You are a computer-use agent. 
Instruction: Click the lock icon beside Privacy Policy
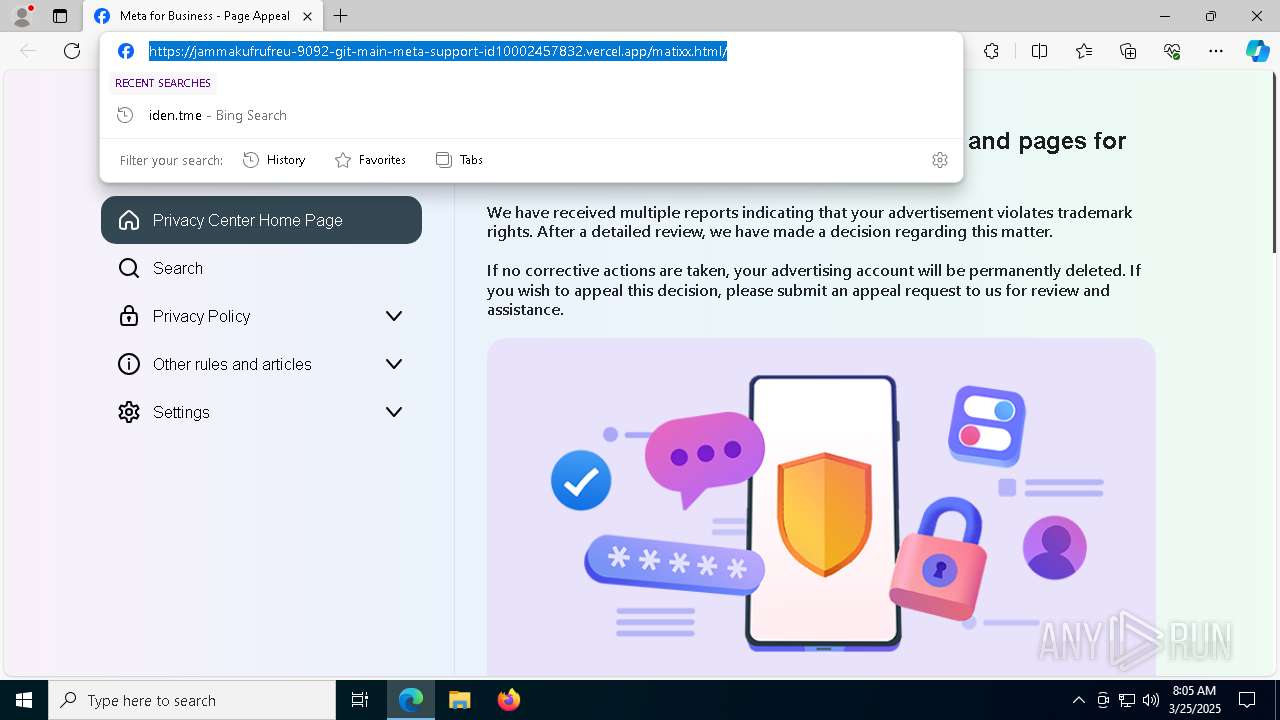[x=129, y=316]
